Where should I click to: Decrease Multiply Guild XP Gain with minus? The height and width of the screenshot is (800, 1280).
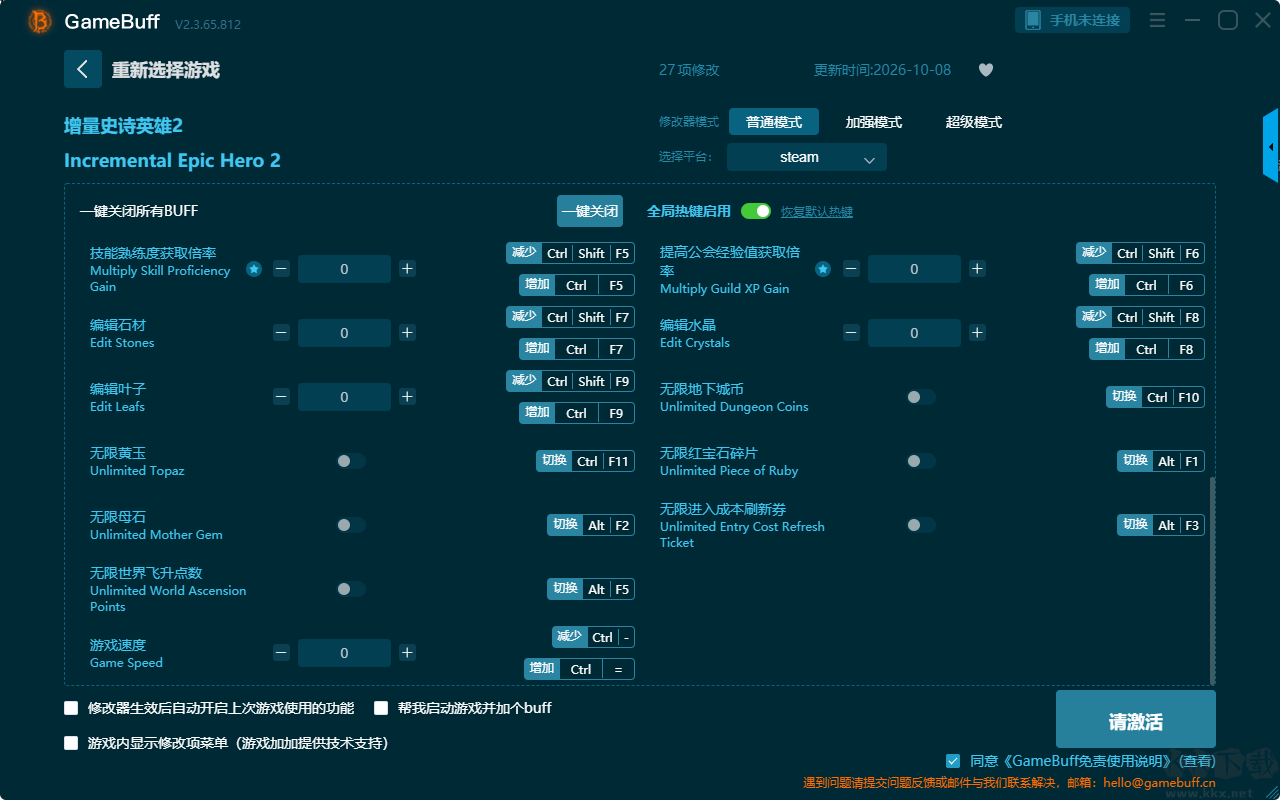pyautogui.click(x=851, y=269)
